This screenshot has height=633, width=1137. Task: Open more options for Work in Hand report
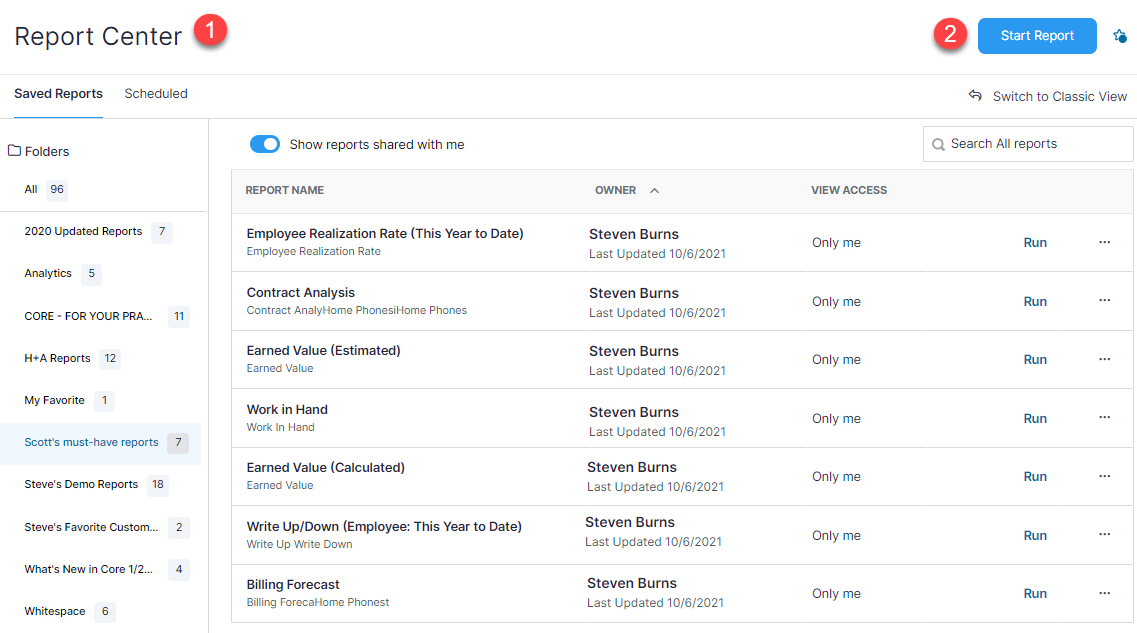(1104, 417)
